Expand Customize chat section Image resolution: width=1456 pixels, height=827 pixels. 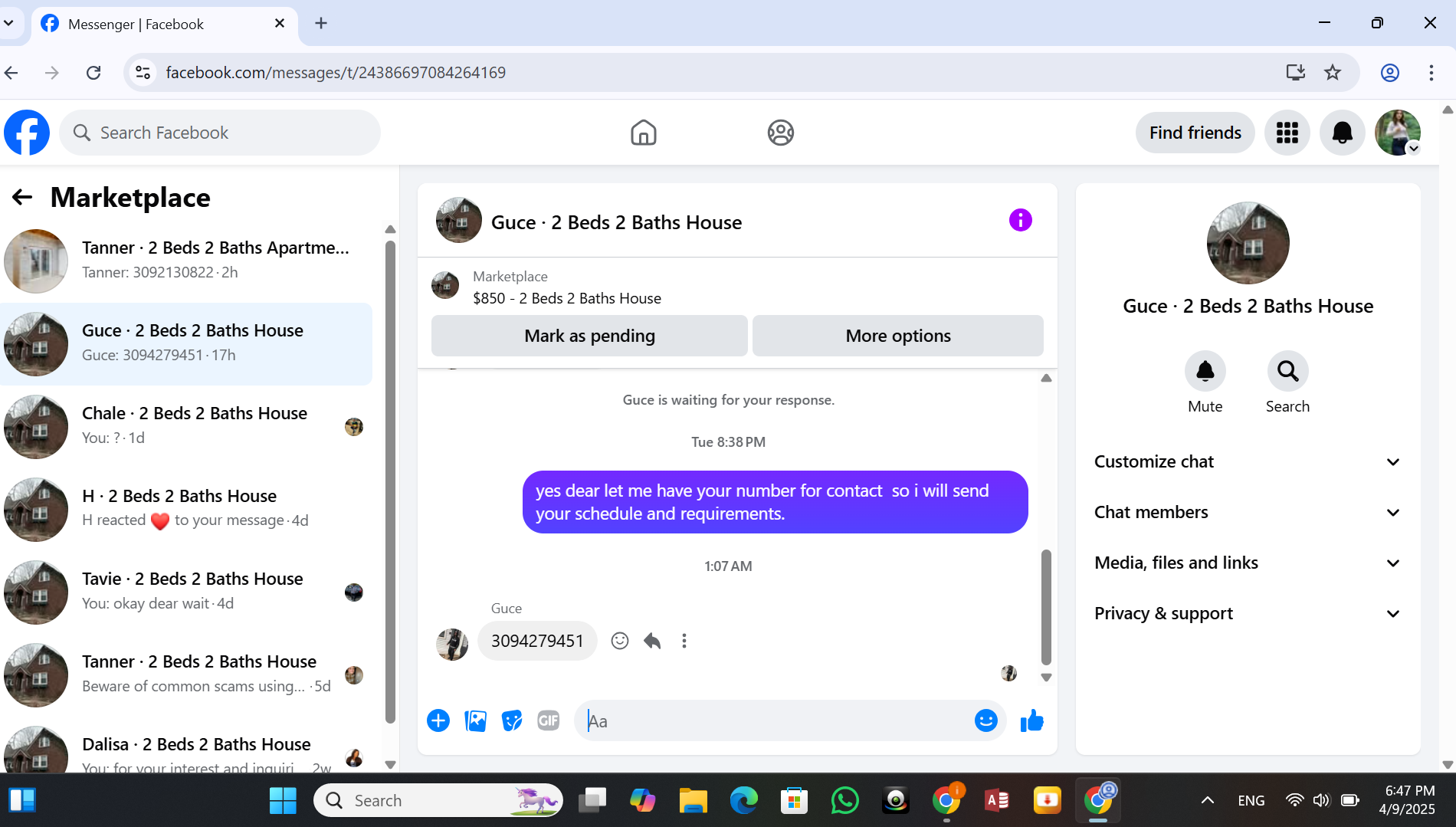tap(1248, 462)
